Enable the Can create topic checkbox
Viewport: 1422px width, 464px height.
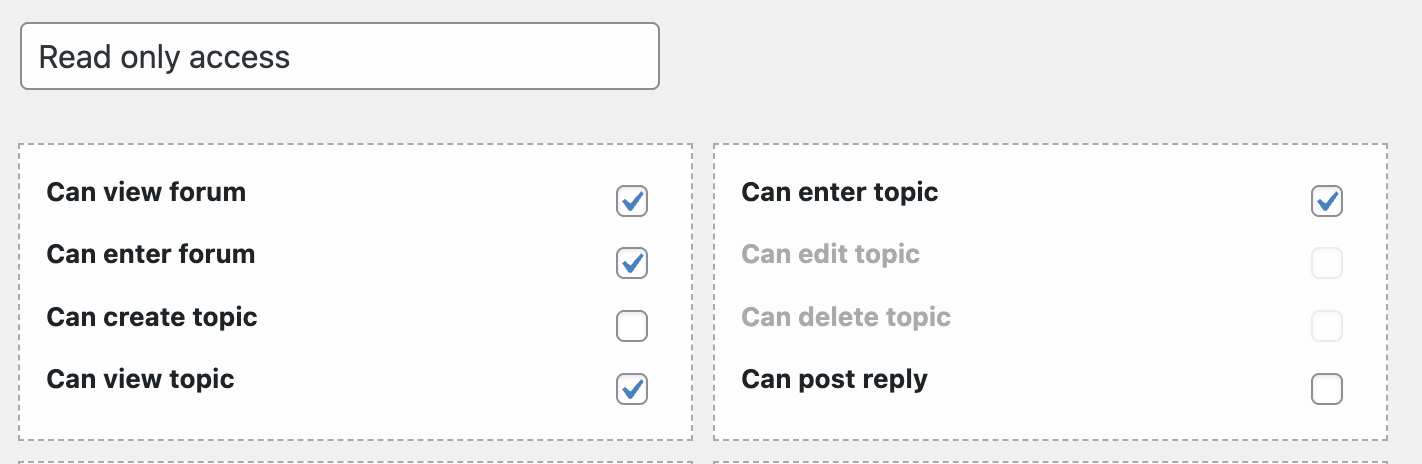click(x=632, y=326)
